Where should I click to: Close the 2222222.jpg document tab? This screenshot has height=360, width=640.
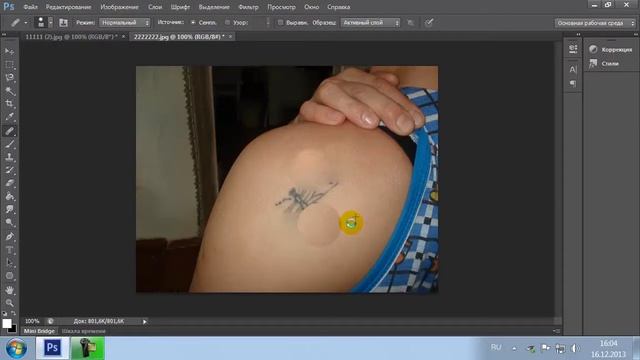230,37
